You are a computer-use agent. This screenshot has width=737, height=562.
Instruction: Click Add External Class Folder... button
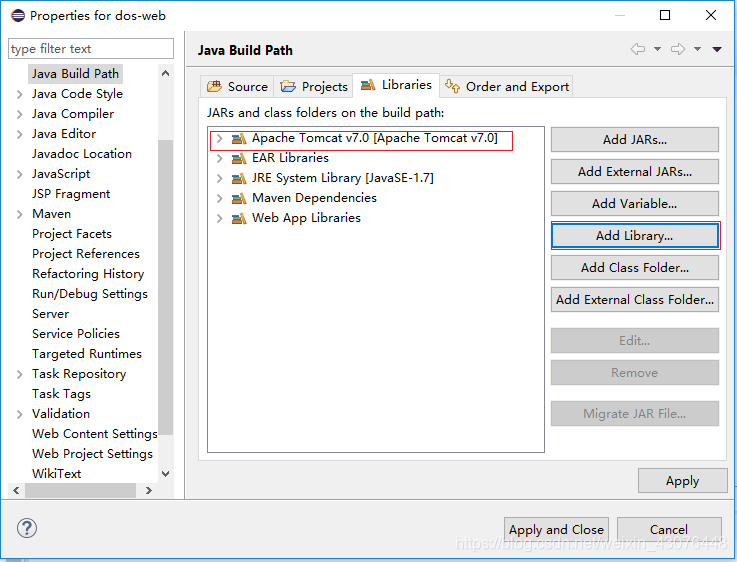point(635,299)
